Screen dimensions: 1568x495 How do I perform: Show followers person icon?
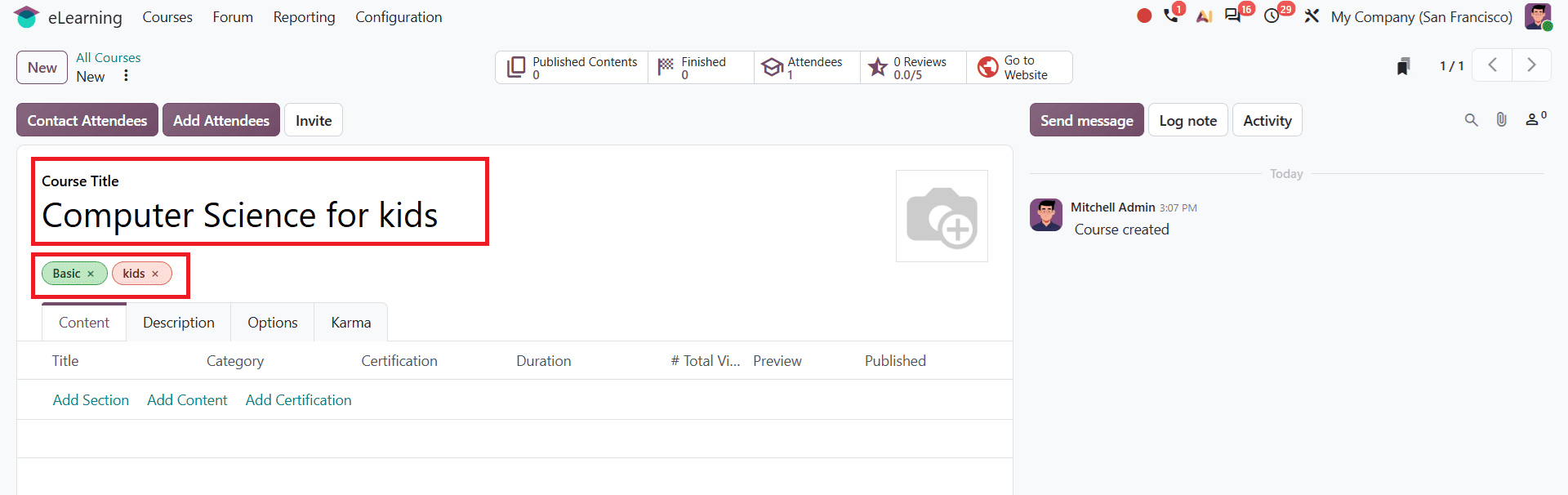coord(1535,119)
